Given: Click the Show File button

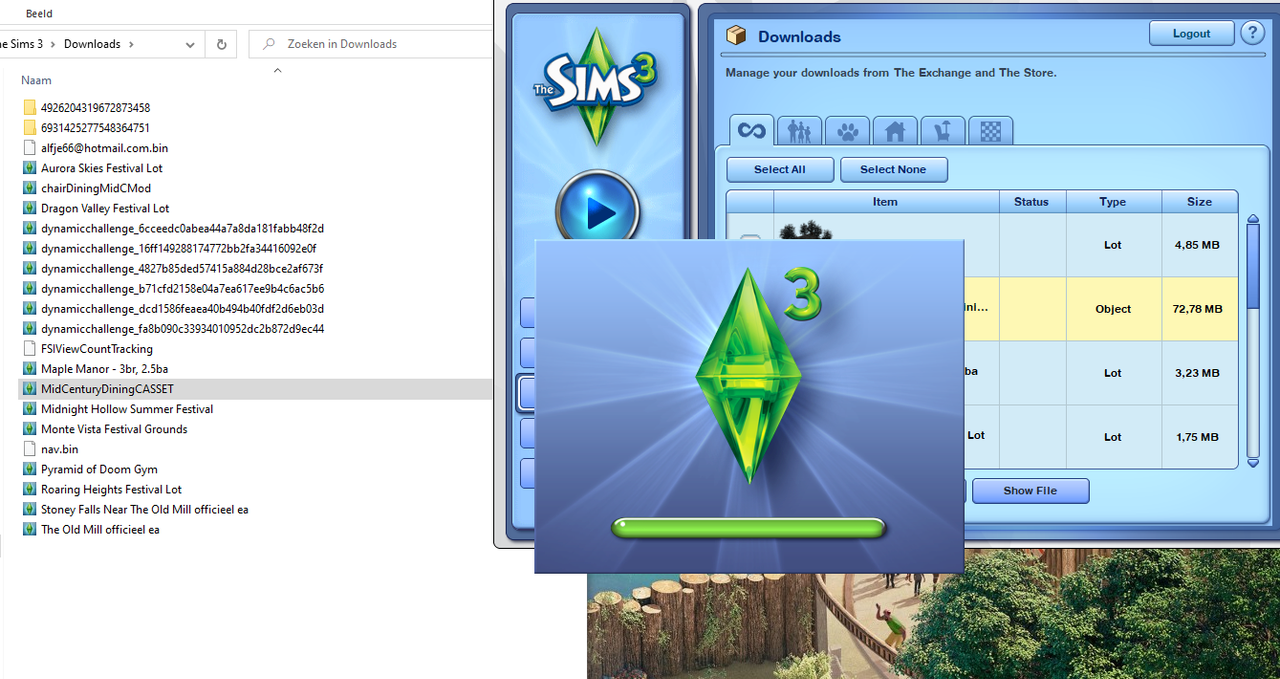Looking at the screenshot, I should [x=1031, y=490].
